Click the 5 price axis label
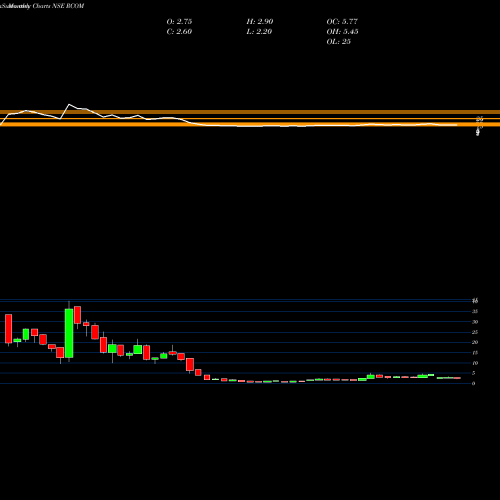The height and width of the screenshot is (500, 500). click(474, 373)
